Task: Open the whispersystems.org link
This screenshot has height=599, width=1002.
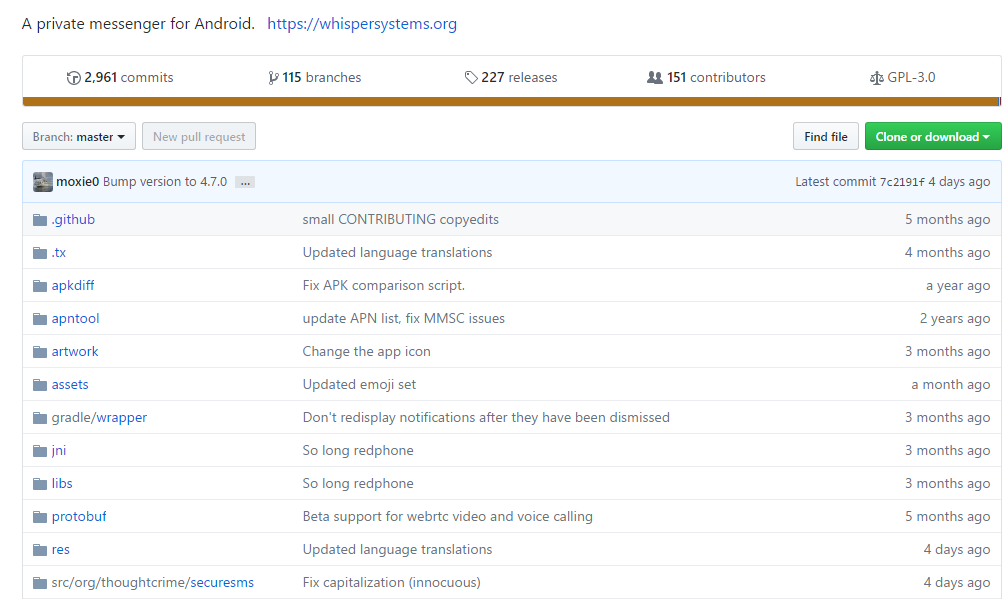Action: coord(362,24)
